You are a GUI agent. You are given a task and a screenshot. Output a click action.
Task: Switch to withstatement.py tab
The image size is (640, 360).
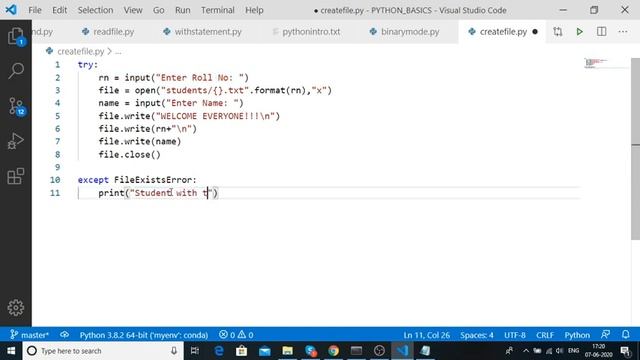(202, 31)
